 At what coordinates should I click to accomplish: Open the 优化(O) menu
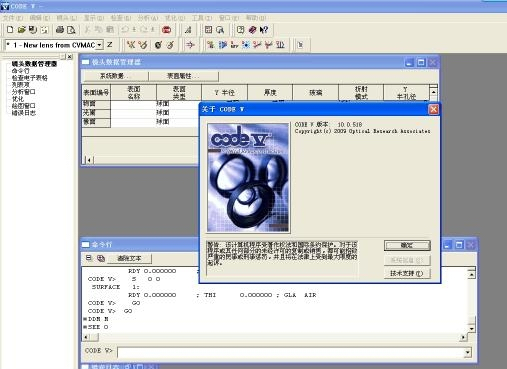[175, 18]
